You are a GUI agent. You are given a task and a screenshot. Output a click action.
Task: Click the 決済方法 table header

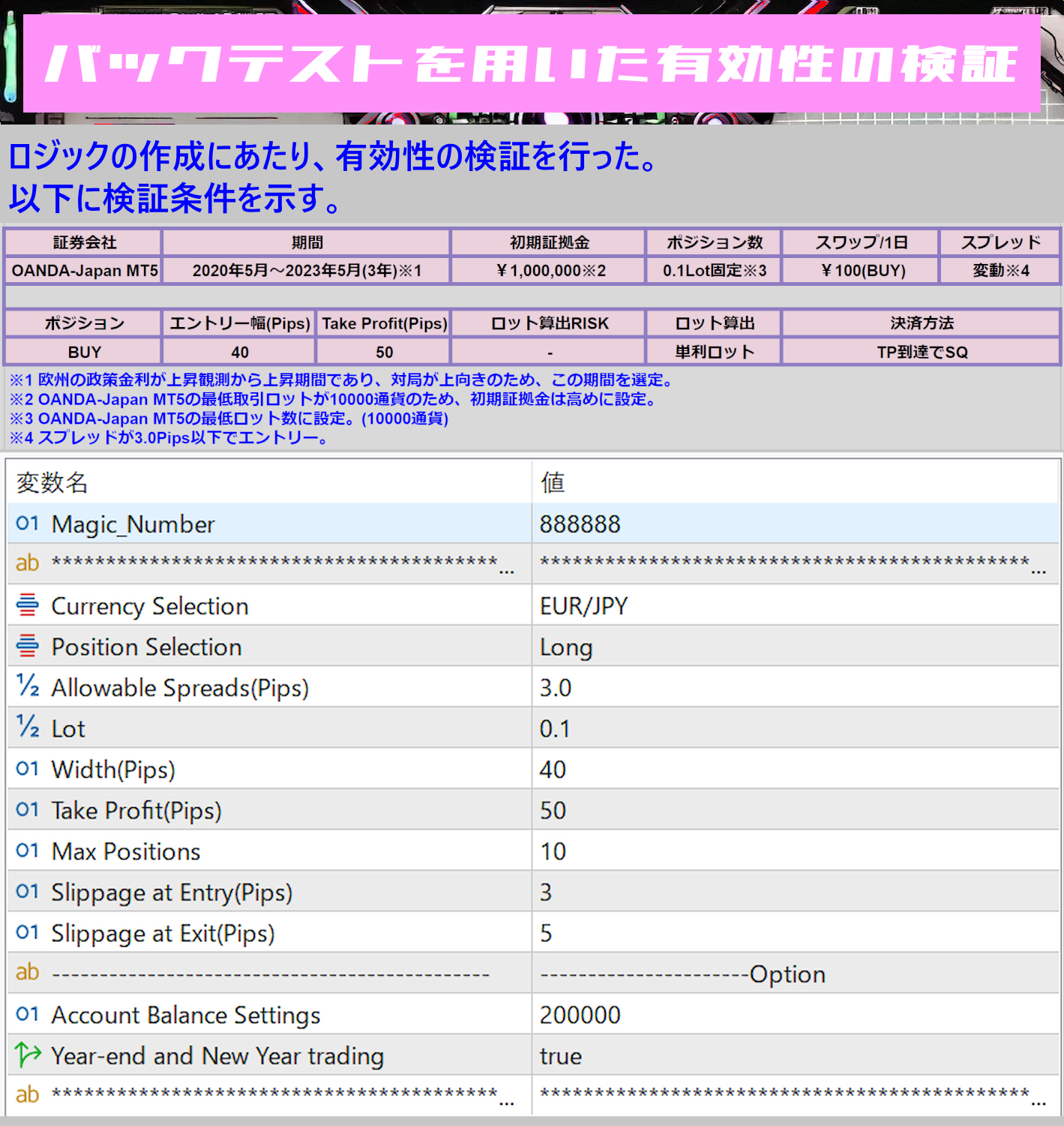[x=922, y=323]
